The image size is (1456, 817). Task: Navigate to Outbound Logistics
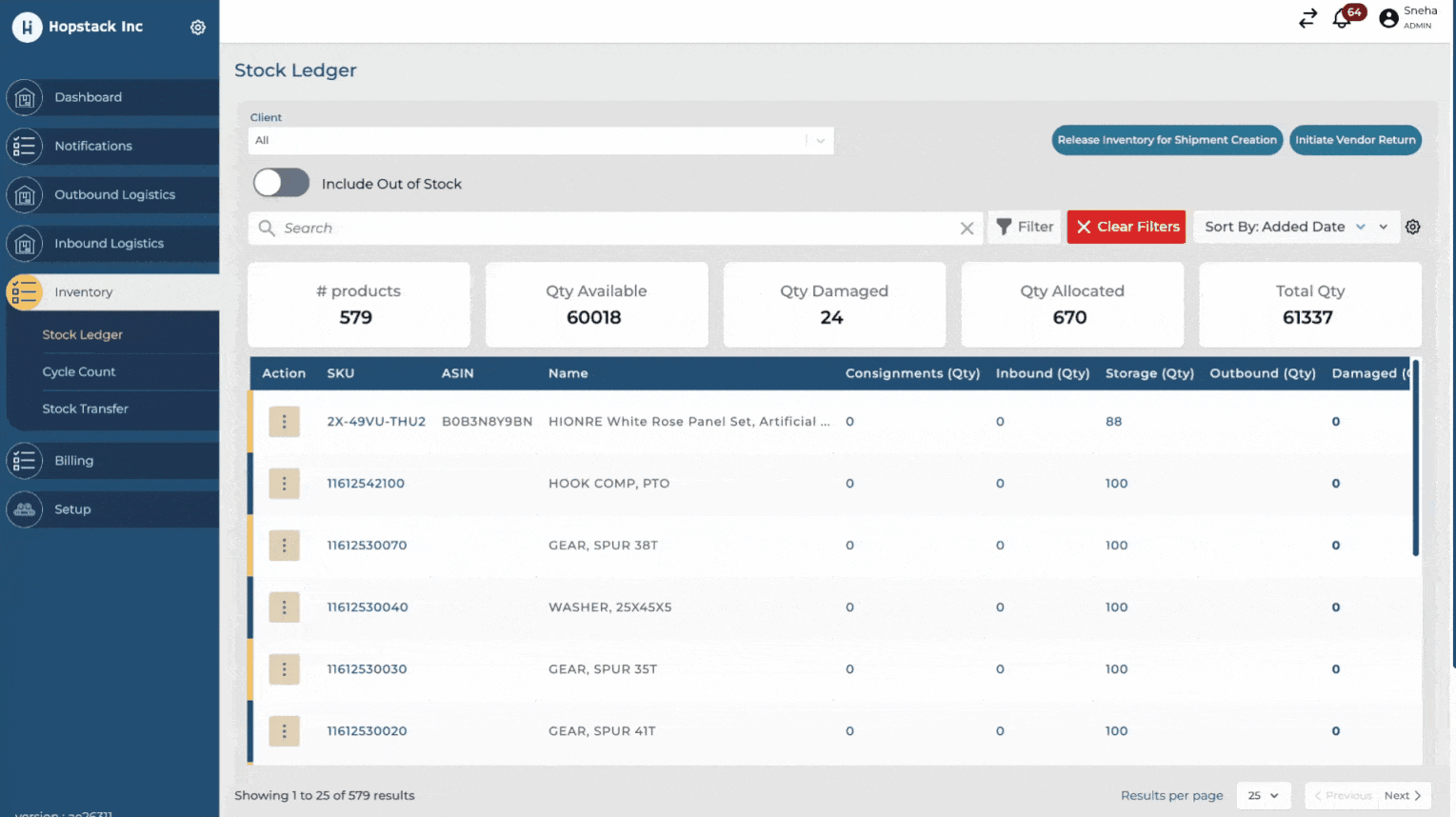click(114, 195)
